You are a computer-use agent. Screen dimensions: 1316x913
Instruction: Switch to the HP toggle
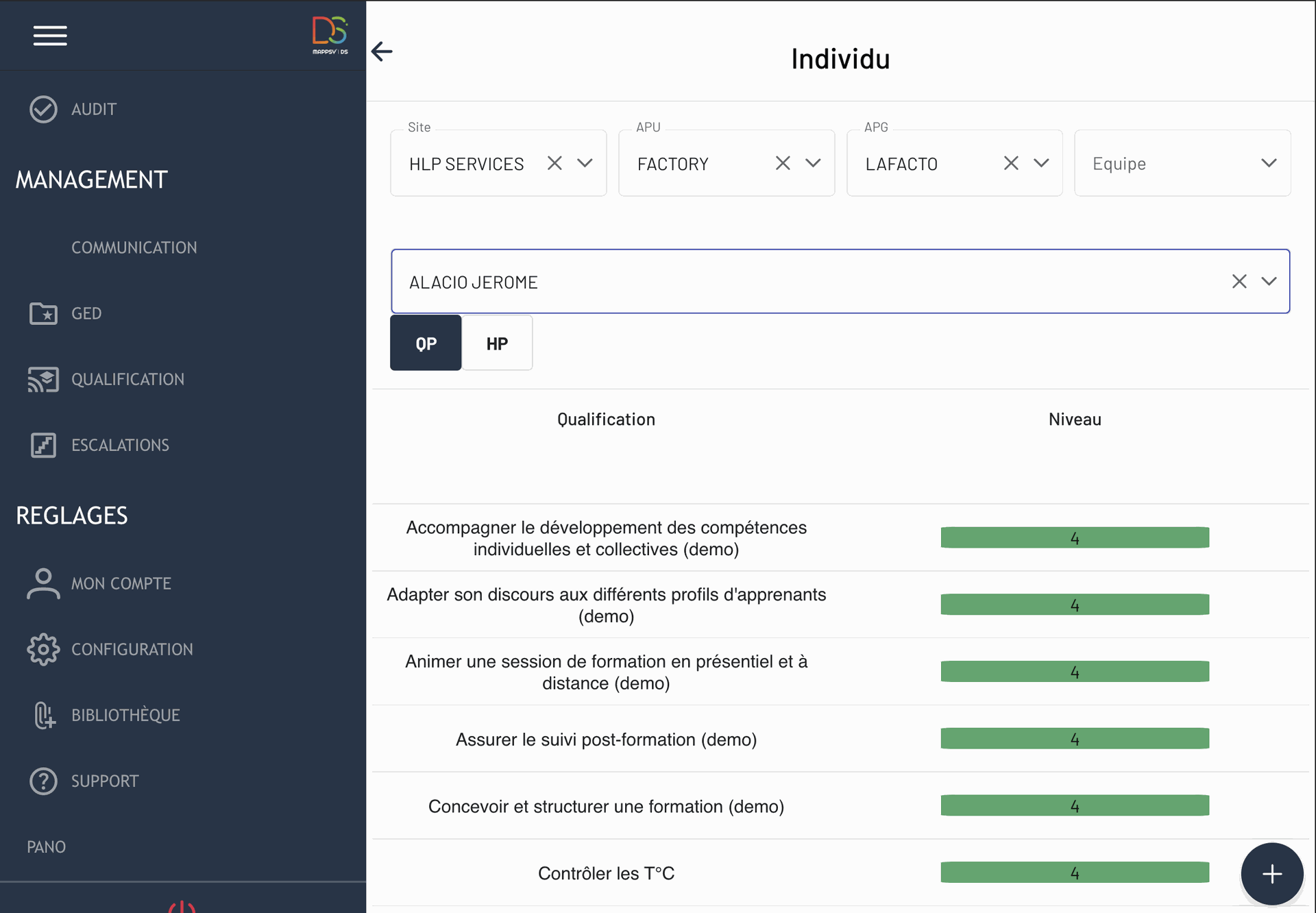[x=497, y=343]
